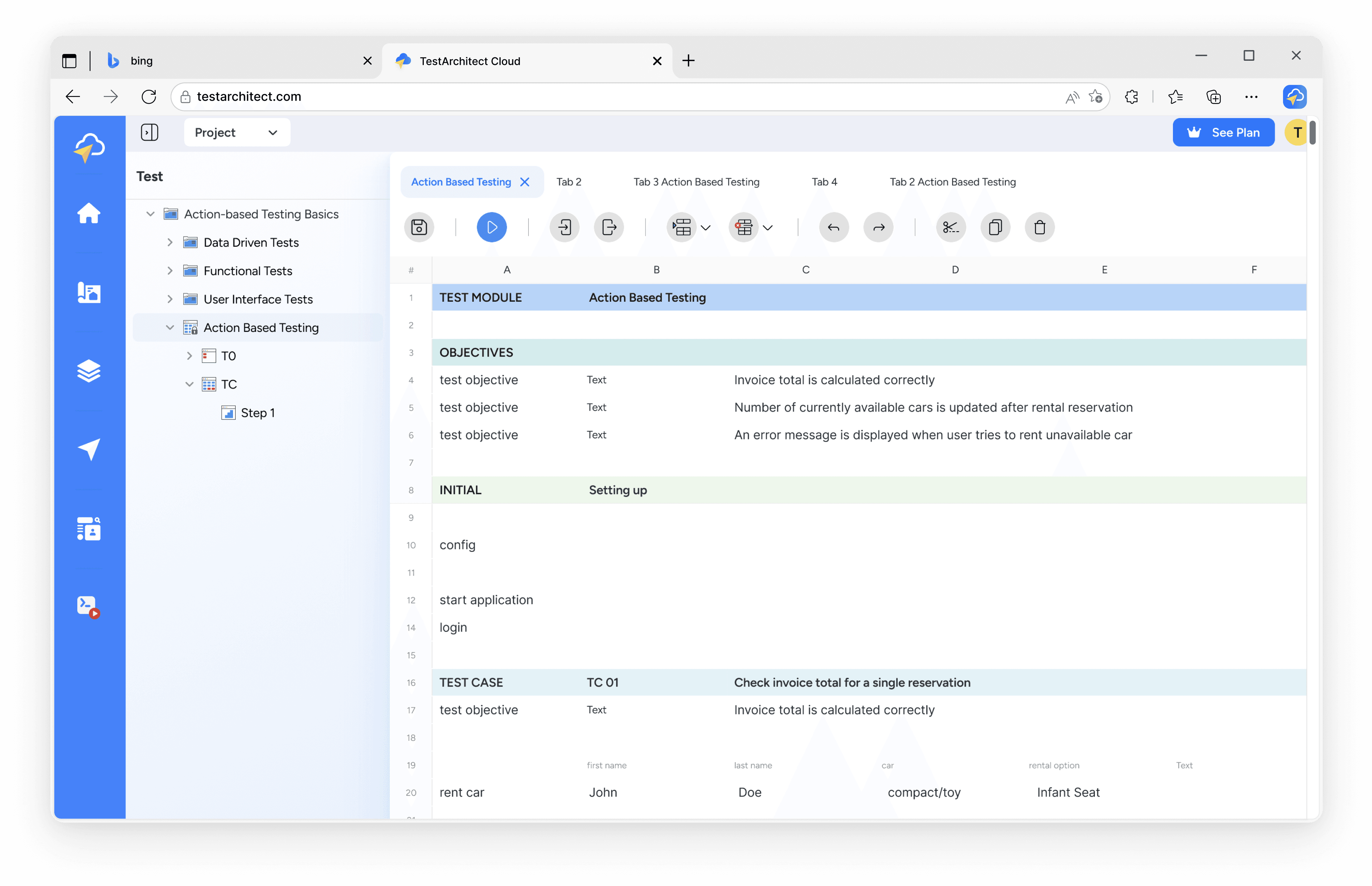Open the test building icon in sidebar
The width and height of the screenshot is (1372, 886).
89,292
